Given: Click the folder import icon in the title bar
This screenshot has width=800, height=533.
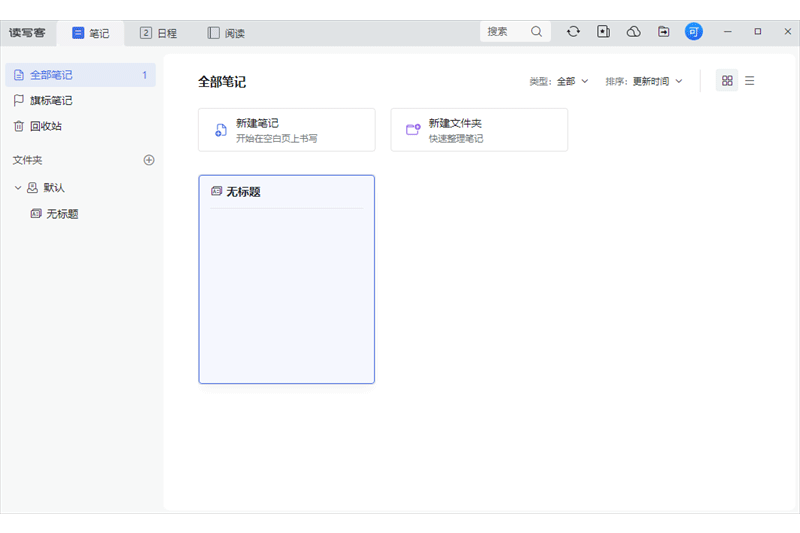Looking at the screenshot, I should [663, 32].
